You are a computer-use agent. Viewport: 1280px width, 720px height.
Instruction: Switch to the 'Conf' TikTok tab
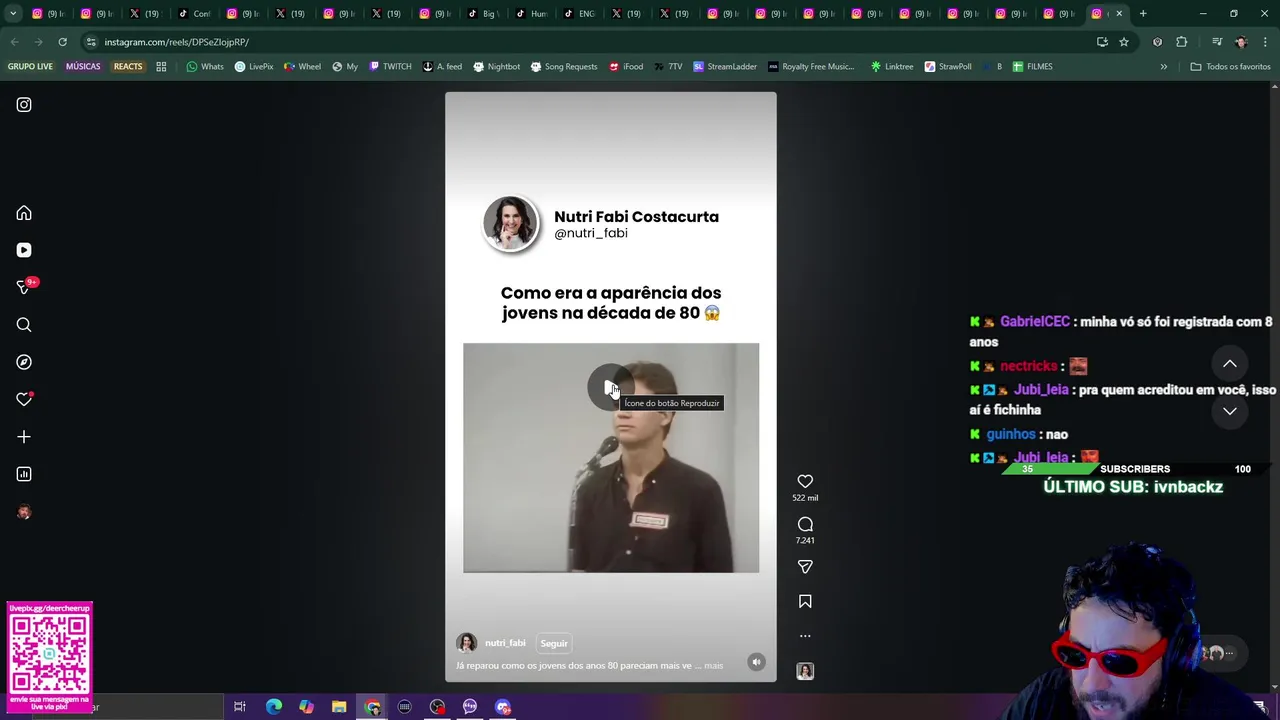coord(195,14)
